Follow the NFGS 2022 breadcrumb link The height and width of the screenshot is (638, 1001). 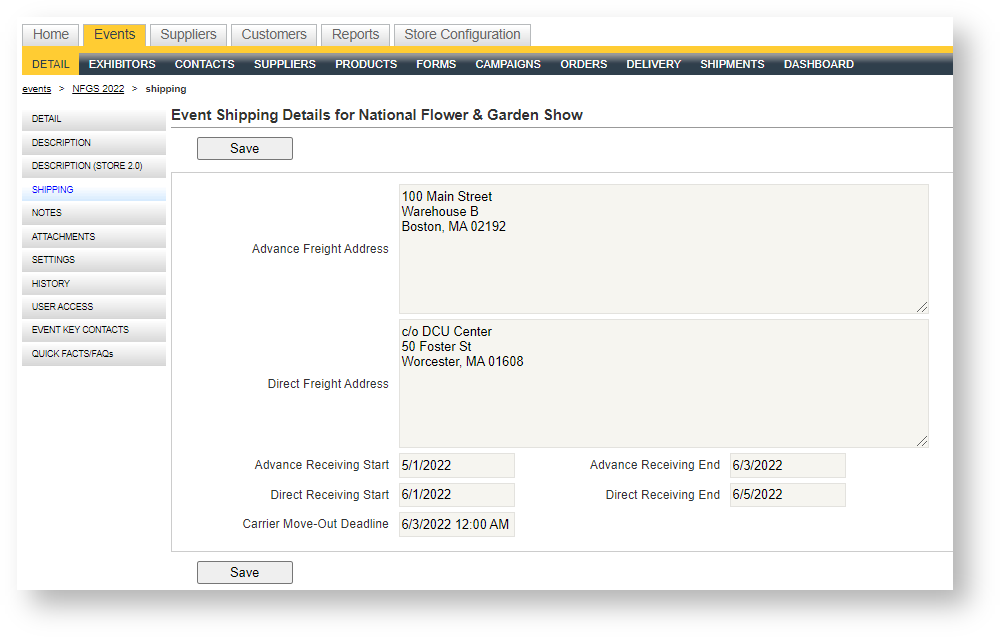pos(98,89)
